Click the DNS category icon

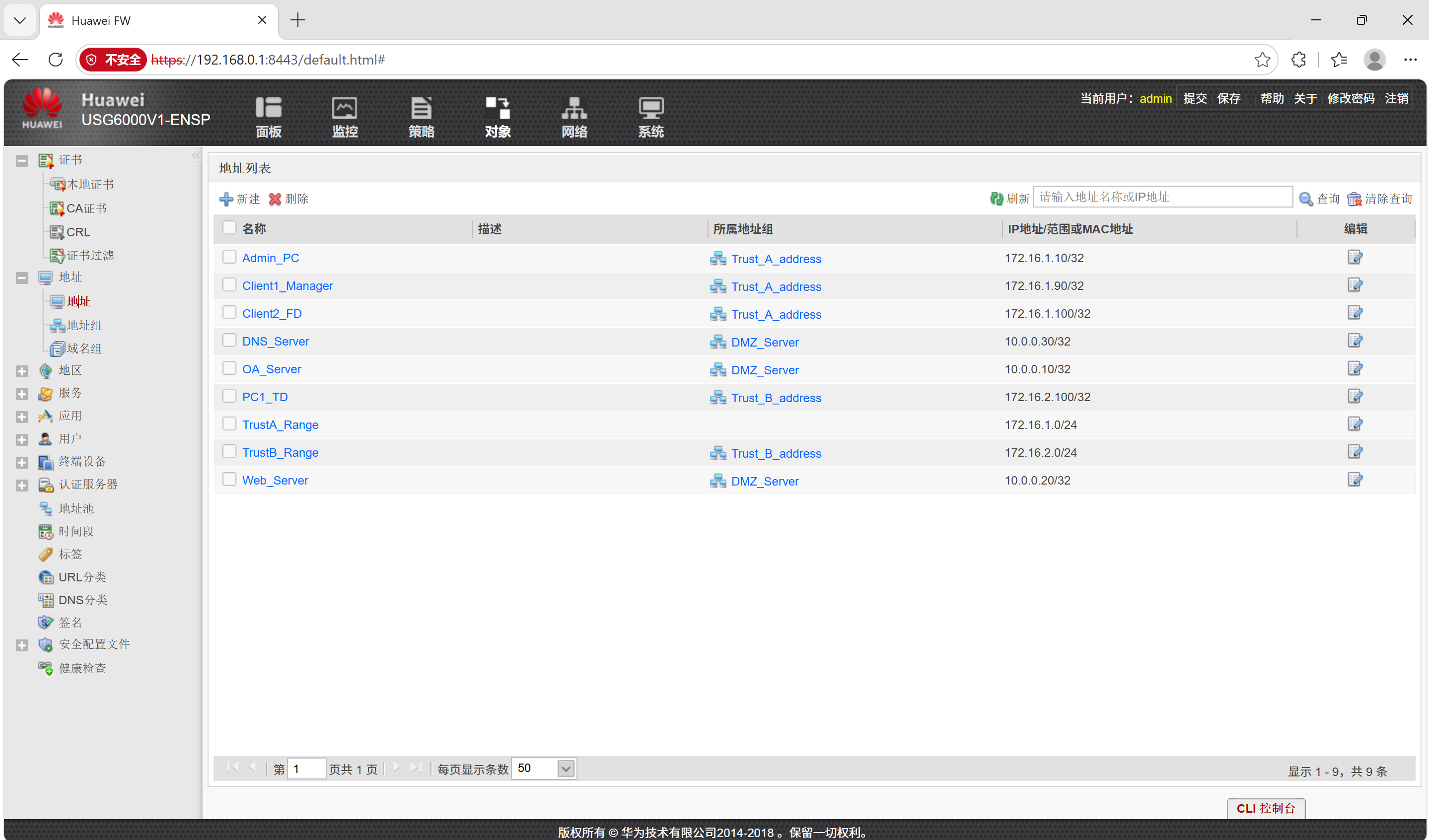coord(45,600)
